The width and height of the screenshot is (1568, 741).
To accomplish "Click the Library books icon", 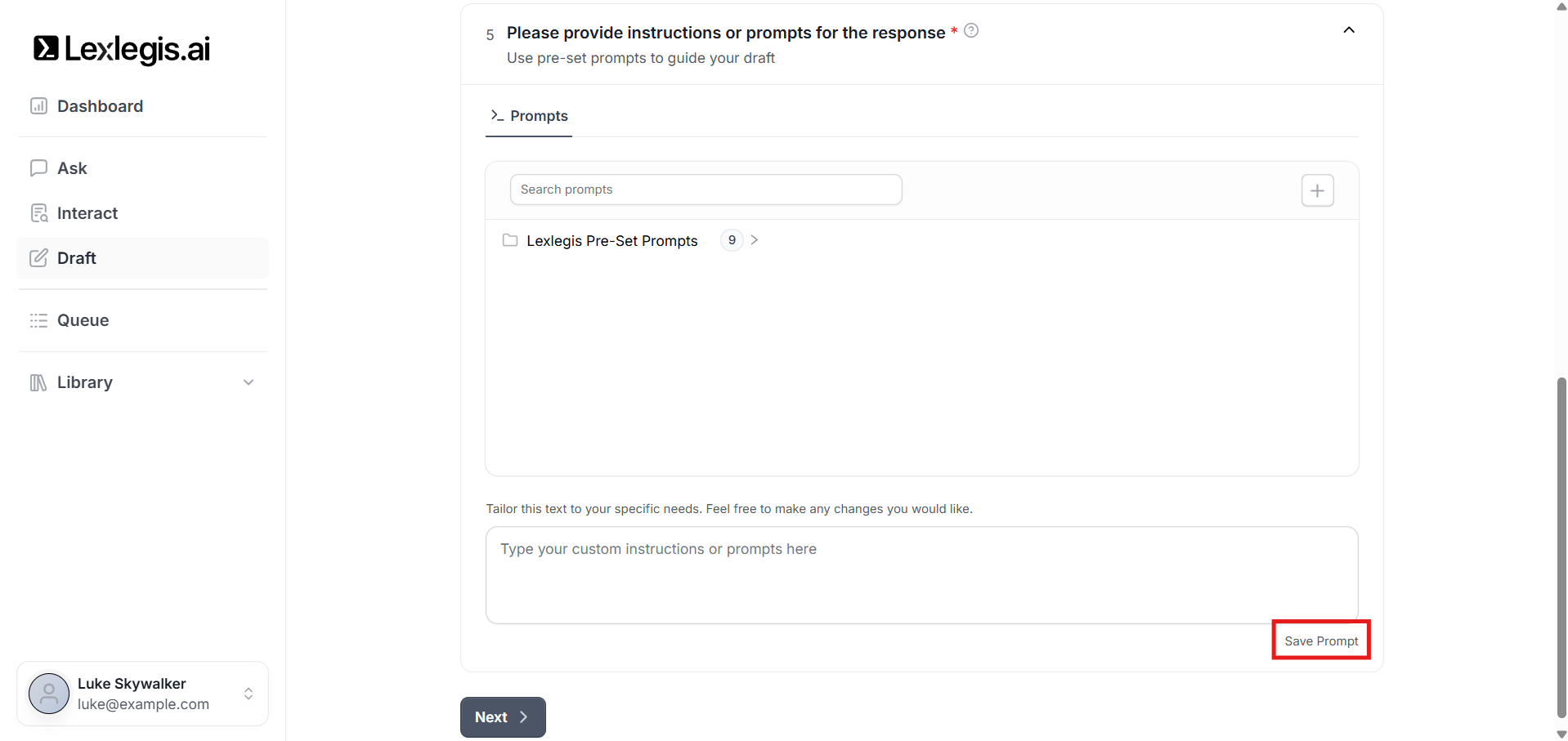I will (38, 382).
